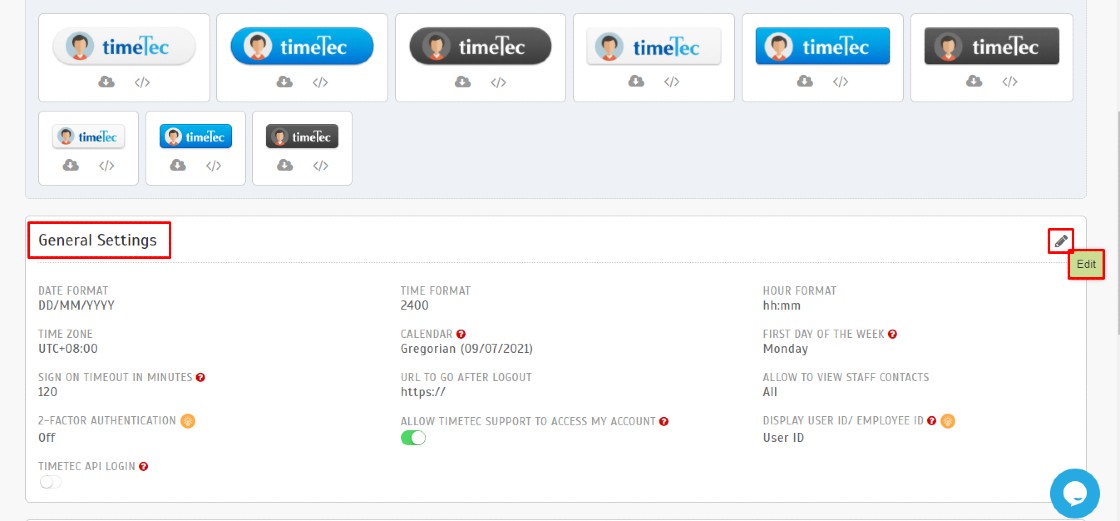Click the General Settings heading
Viewport: 1120px width, 521px height.
(98, 240)
